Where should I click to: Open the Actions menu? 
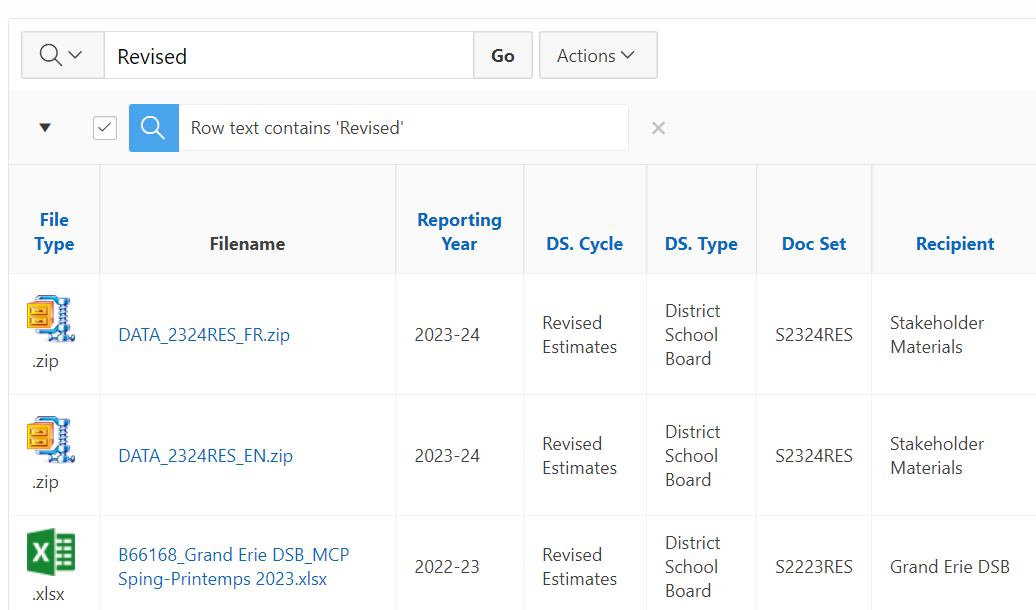point(597,55)
